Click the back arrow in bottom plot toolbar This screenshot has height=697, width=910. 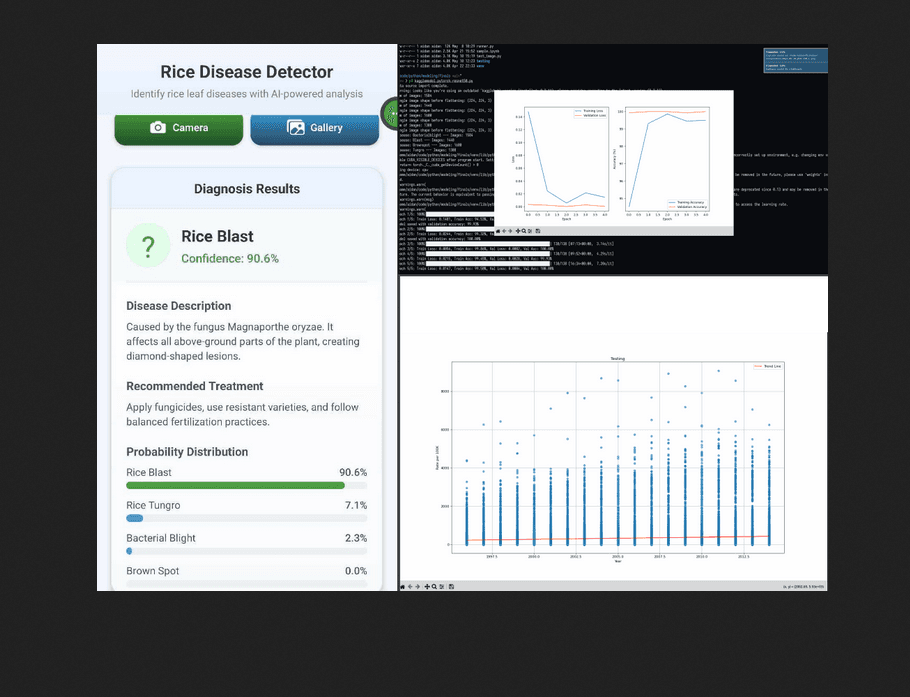410,586
